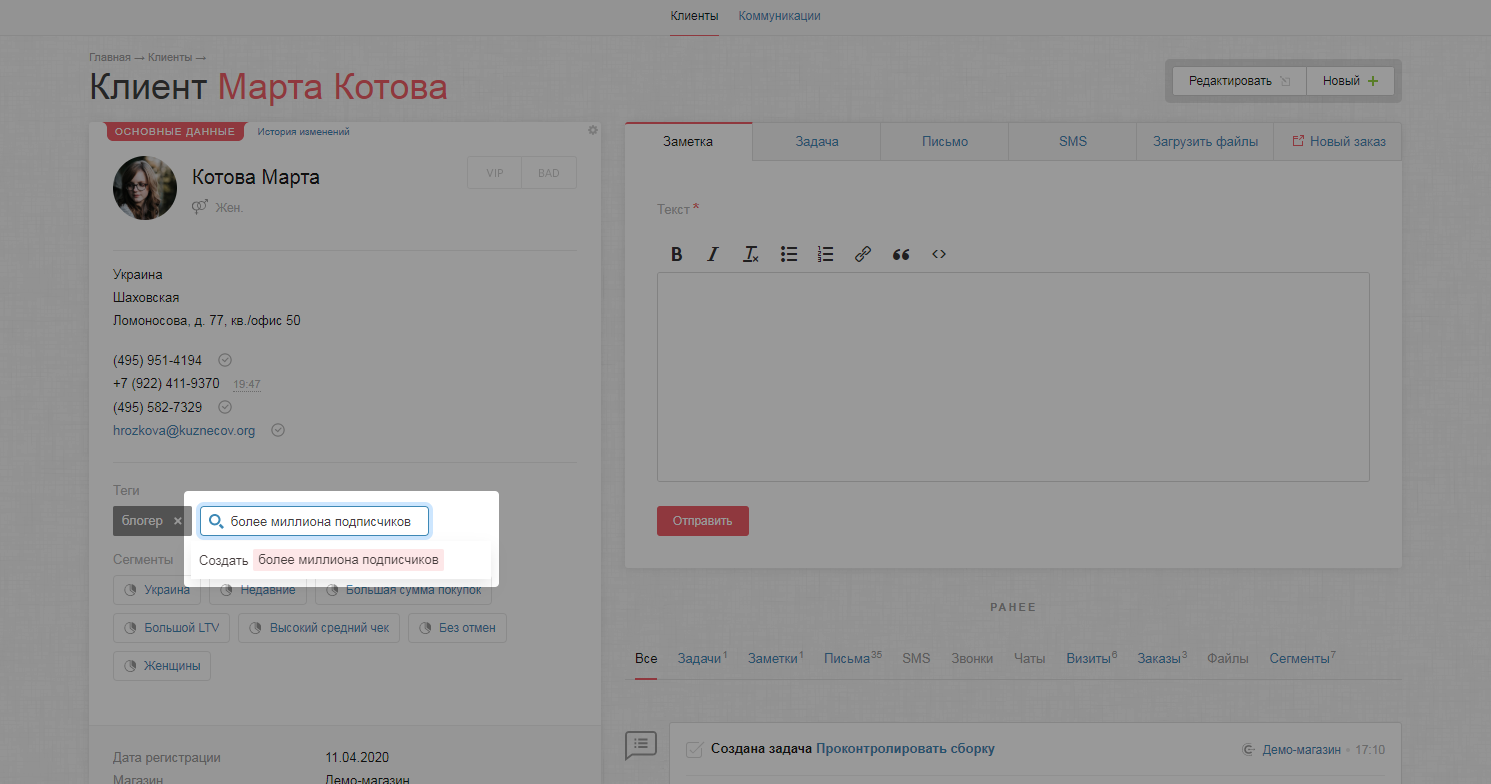Viewport: 1491px width, 784px height.
Task: Click the 'Новый' client button
Action: [1350, 81]
